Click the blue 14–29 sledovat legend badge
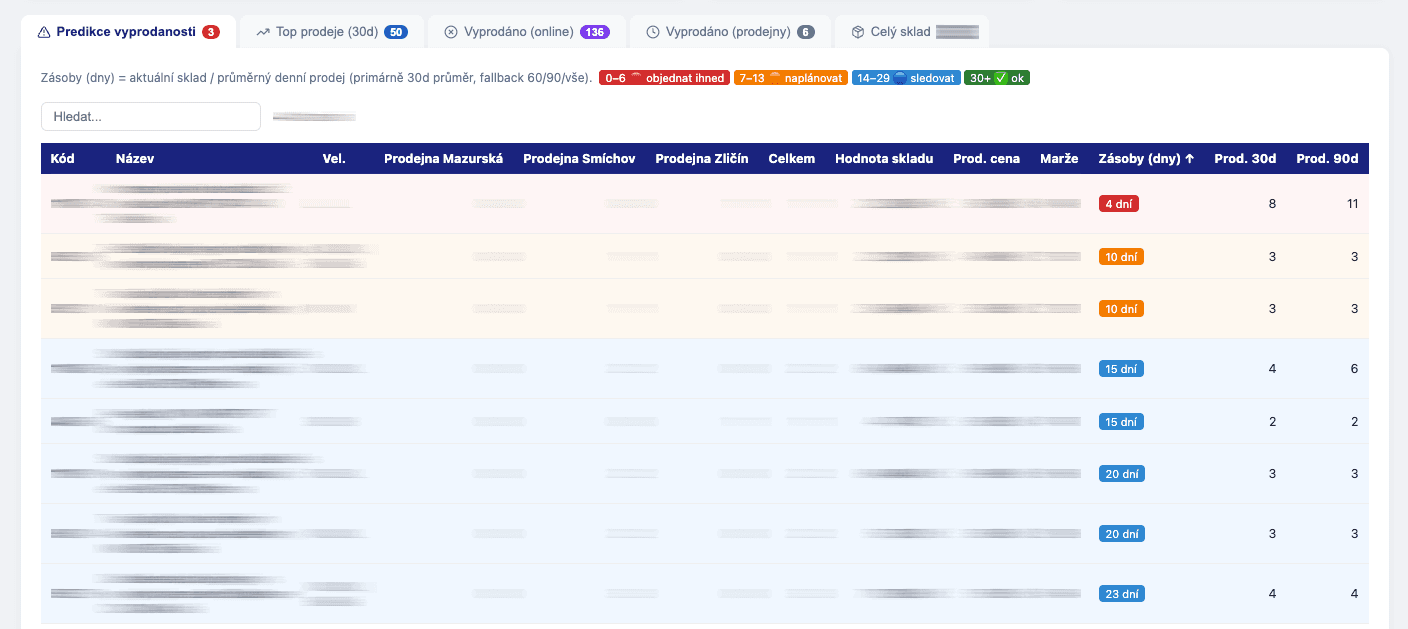 click(906, 78)
